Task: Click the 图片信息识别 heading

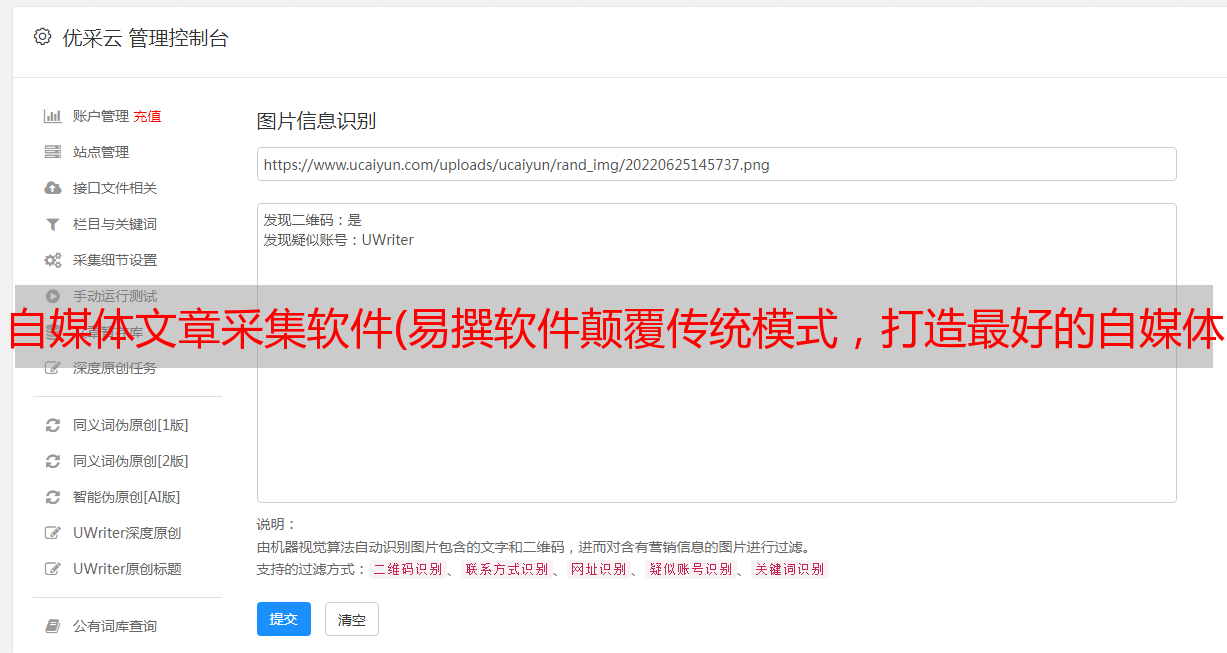Action: tap(316, 121)
